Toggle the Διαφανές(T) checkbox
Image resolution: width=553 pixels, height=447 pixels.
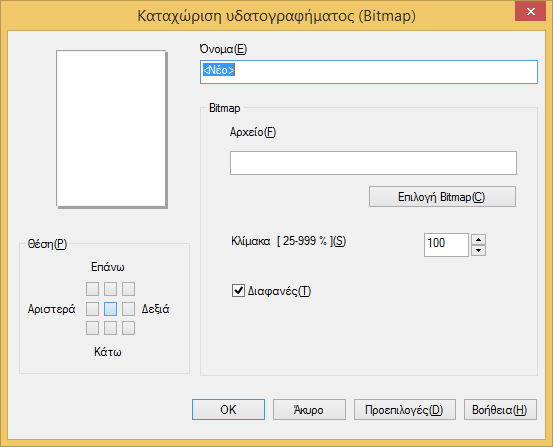point(238,291)
